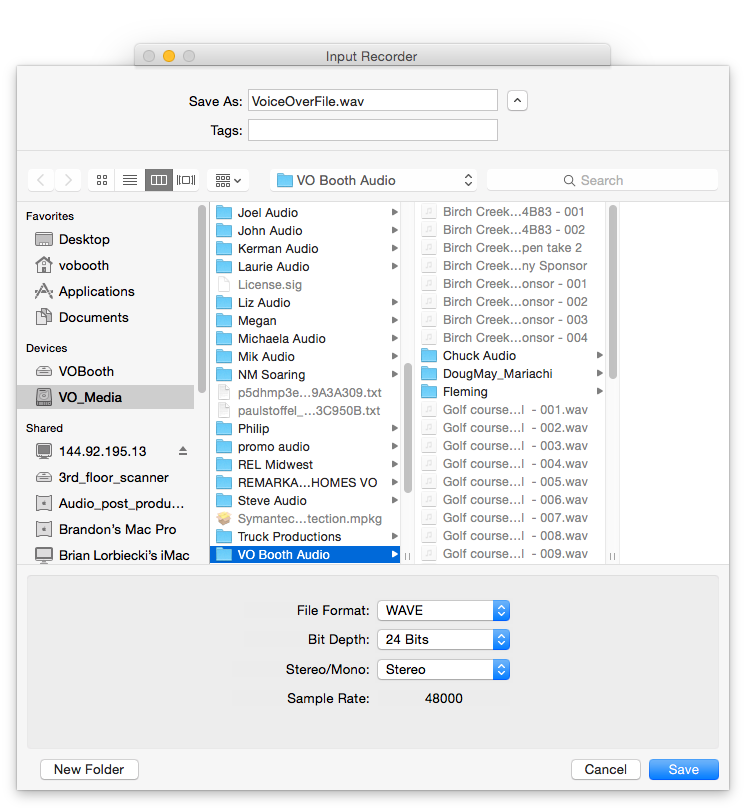
Task: Open Brandon's Mac Pro
Action: tap(107, 529)
